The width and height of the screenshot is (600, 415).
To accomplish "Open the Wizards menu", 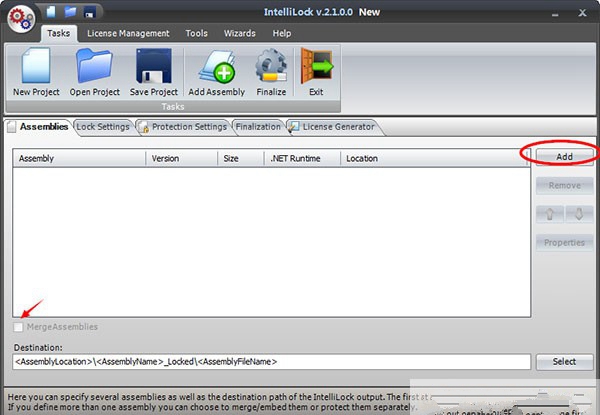I will (240, 34).
